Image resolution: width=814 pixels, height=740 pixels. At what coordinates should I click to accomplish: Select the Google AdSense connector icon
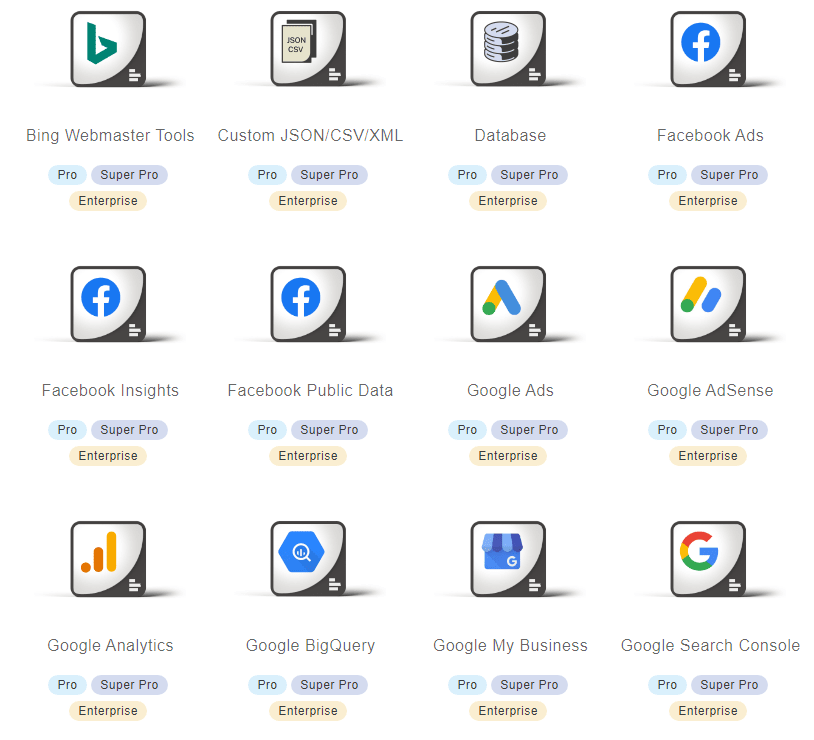tap(708, 304)
